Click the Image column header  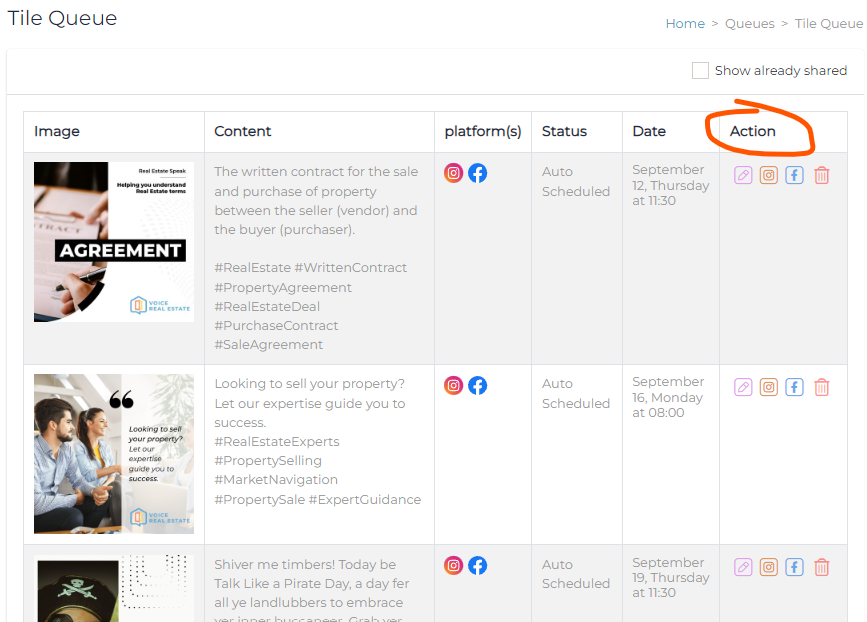click(57, 131)
